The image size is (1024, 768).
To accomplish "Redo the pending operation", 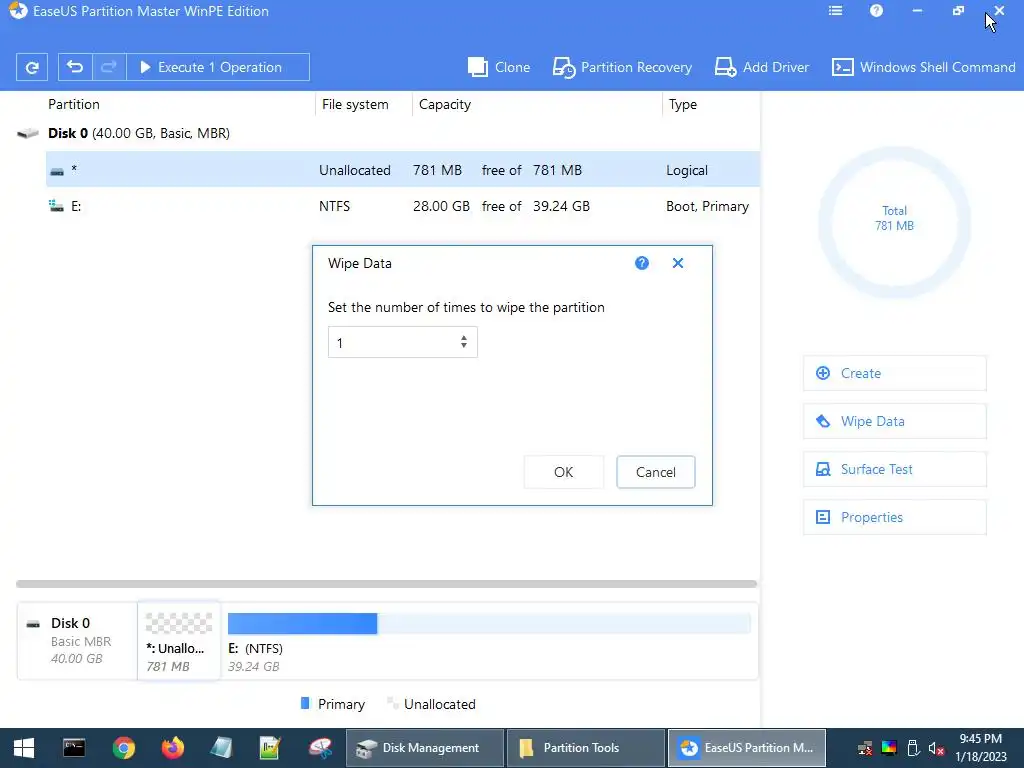I will point(109,67).
